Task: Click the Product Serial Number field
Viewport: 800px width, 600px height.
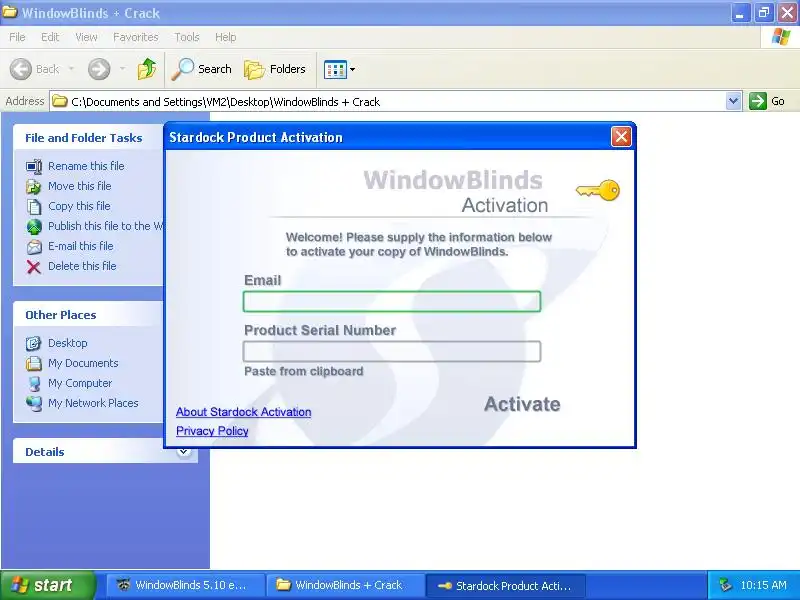Action: [x=392, y=352]
